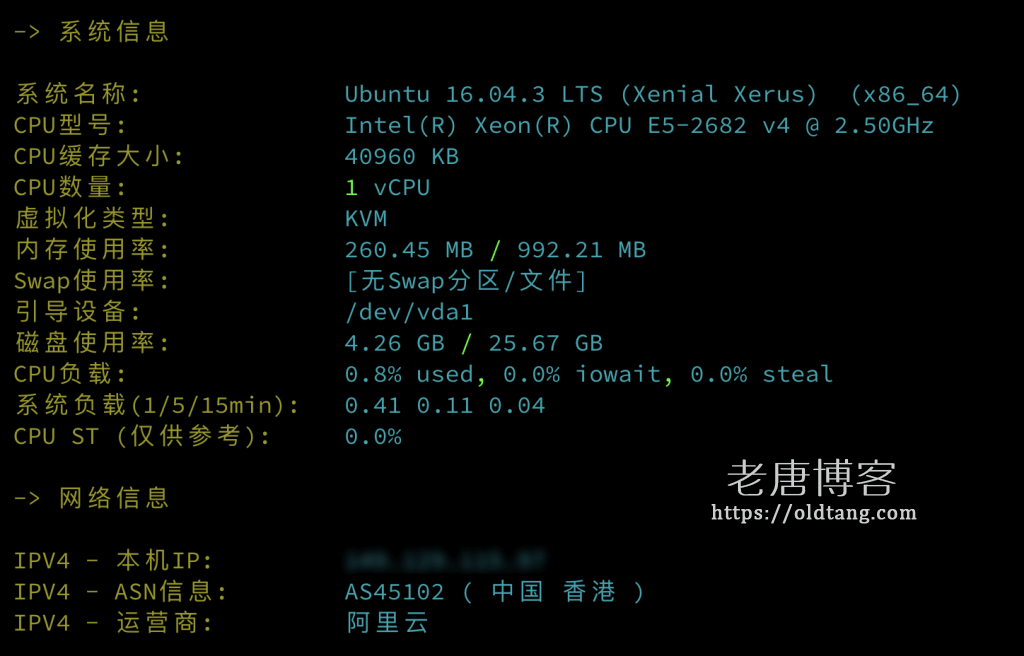Click the KVM virtualization type value
This screenshot has height=656, width=1024.
(366, 219)
